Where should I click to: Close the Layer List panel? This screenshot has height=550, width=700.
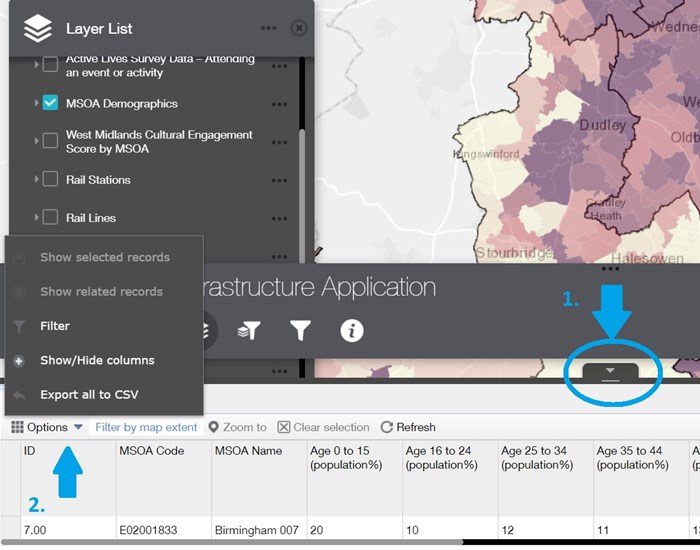point(298,29)
